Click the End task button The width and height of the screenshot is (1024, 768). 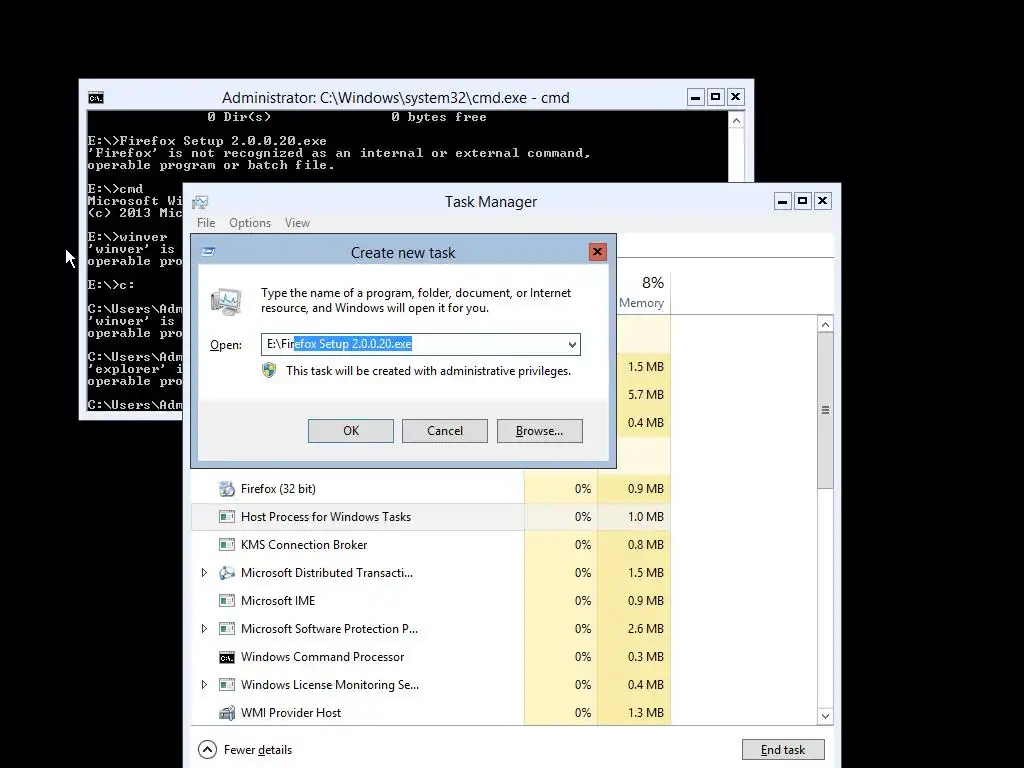coord(783,750)
